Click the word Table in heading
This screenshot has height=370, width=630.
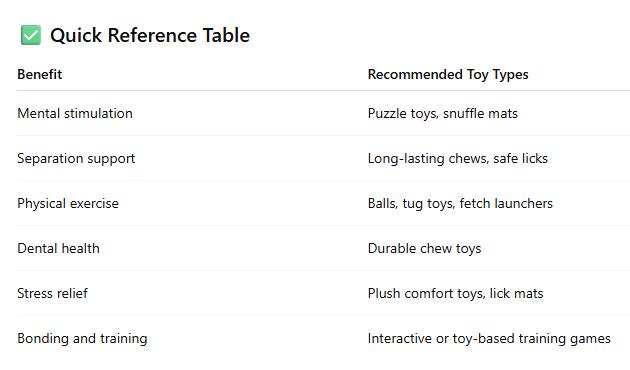[x=226, y=35]
